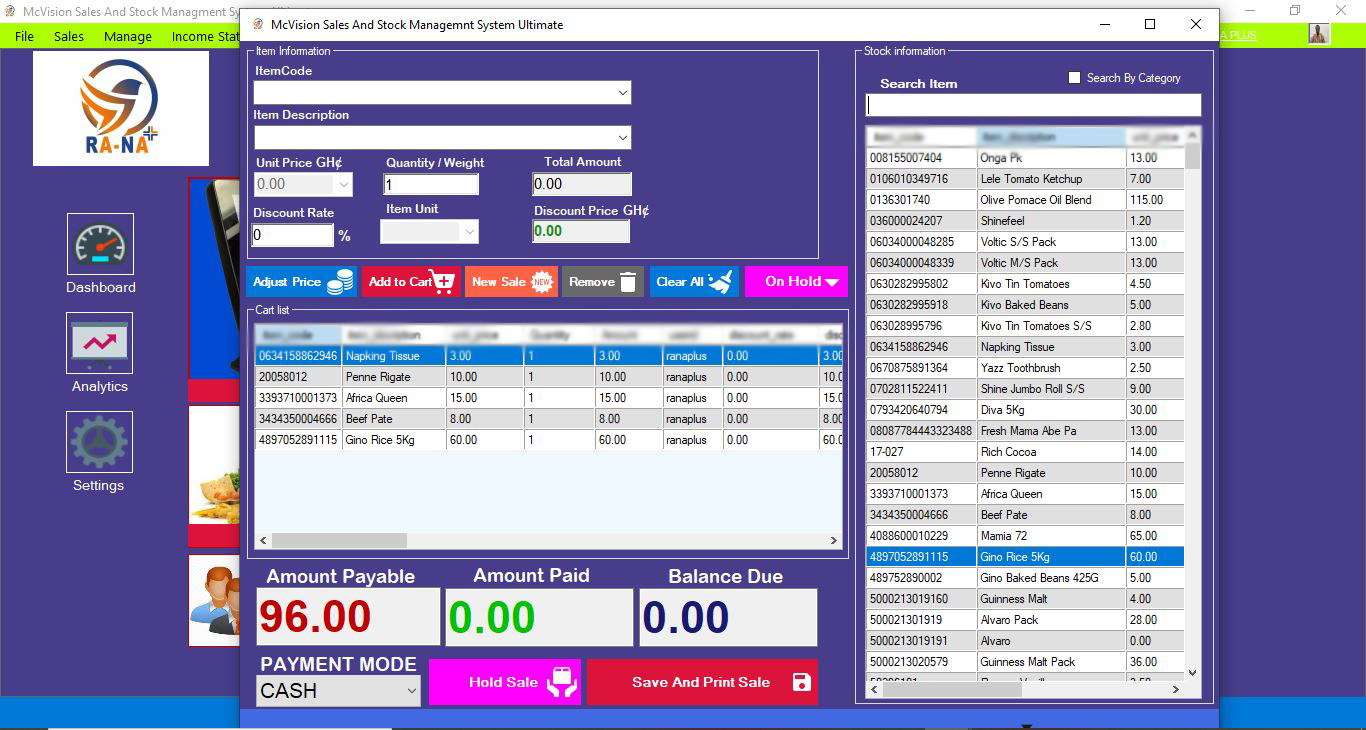Select Voltic M/S Pack item
This screenshot has height=730, width=1366.
[x=1025, y=263]
